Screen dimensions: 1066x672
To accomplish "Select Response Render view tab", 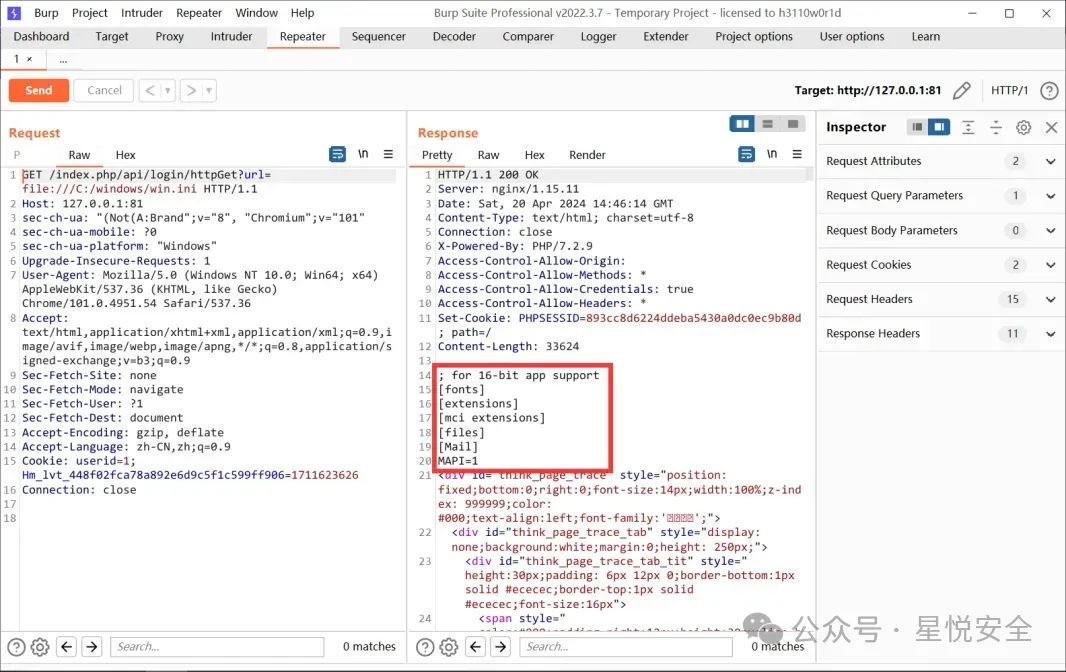I will (x=587, y=155).
